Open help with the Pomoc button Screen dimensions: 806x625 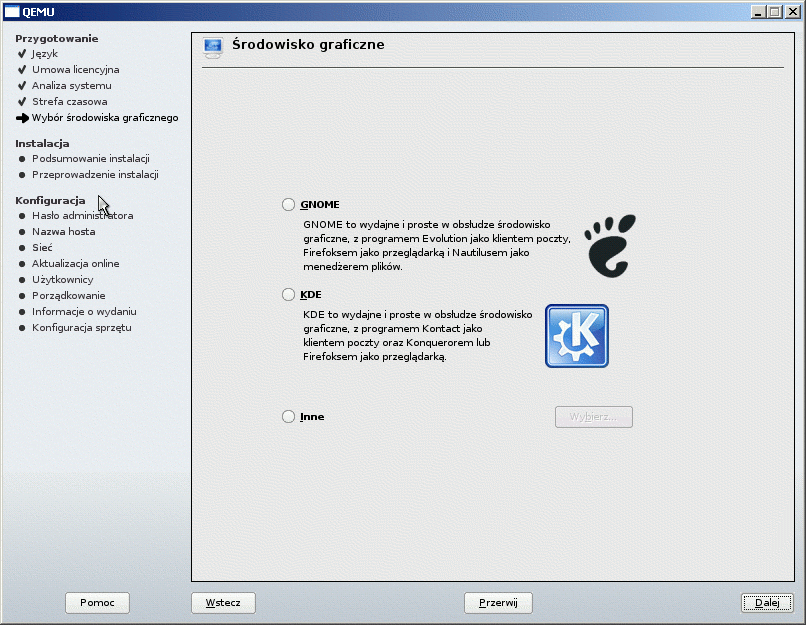[x=97, y=603]
